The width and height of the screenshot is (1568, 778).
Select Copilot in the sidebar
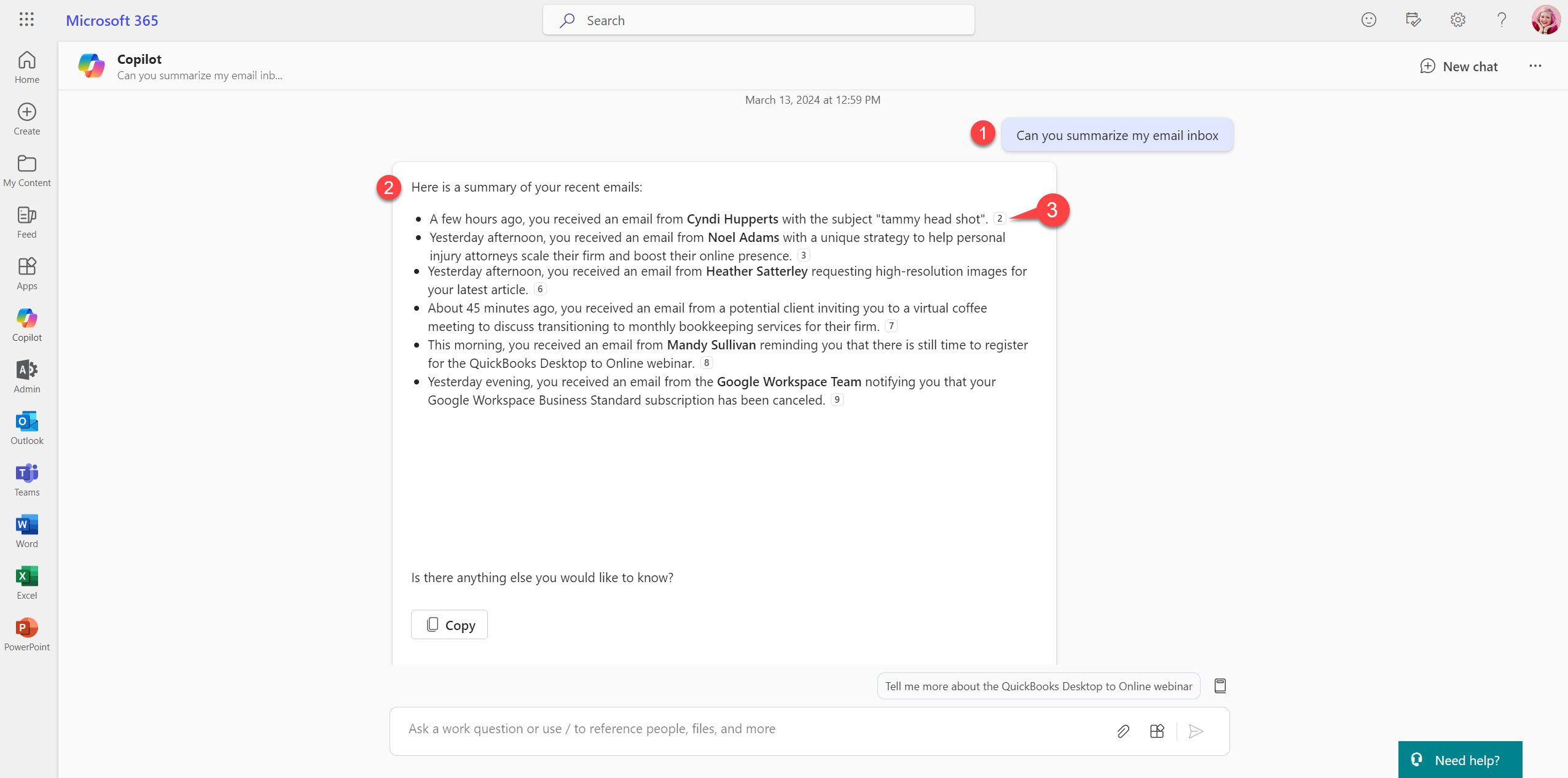pos(26,324)
